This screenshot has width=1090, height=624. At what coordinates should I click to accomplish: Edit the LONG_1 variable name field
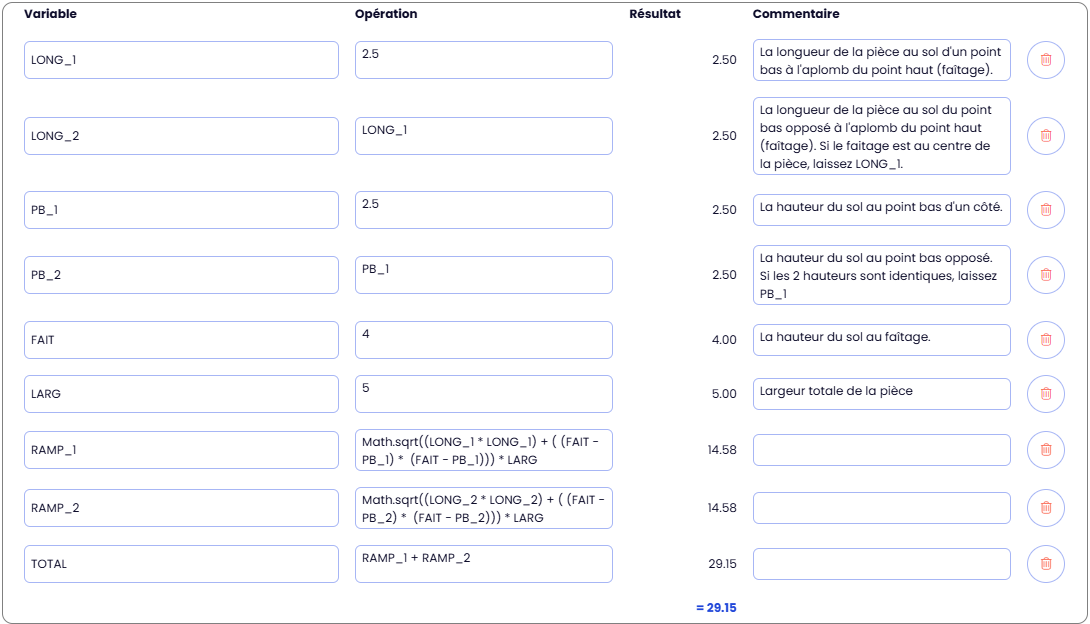tap(181, 60)
